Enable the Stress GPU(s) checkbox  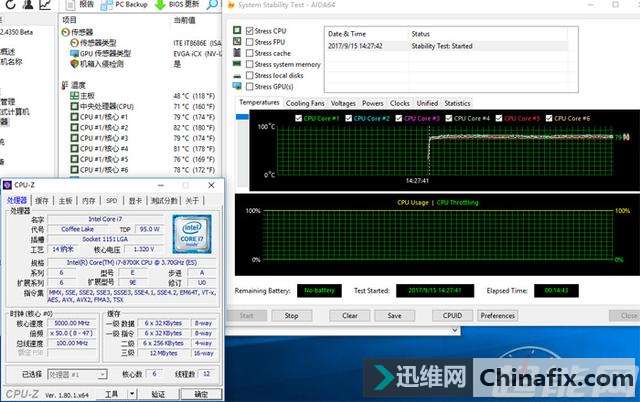(x=250, y=86)
